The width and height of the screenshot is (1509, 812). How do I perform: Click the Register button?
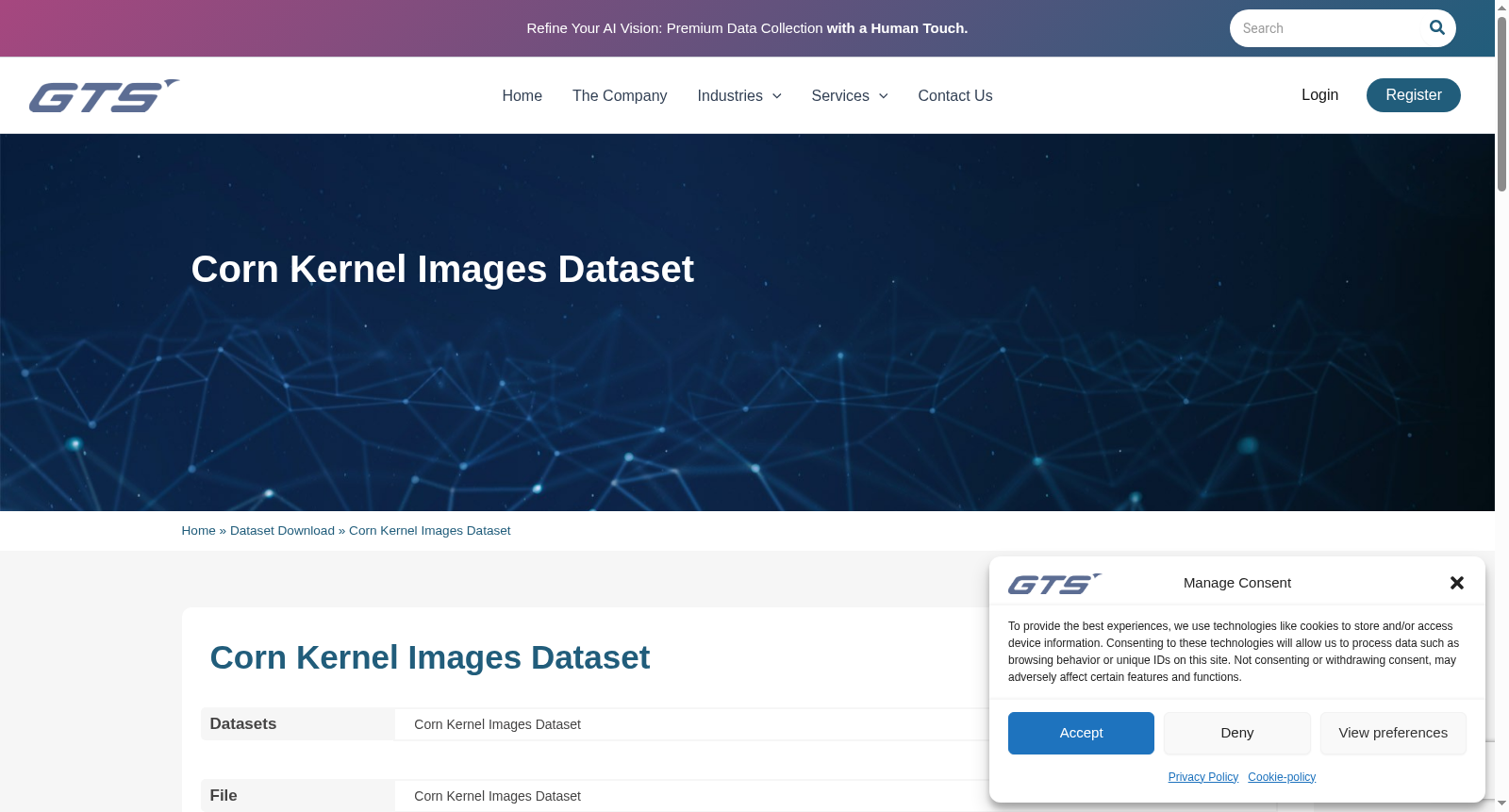click(x=1413, y=95)
